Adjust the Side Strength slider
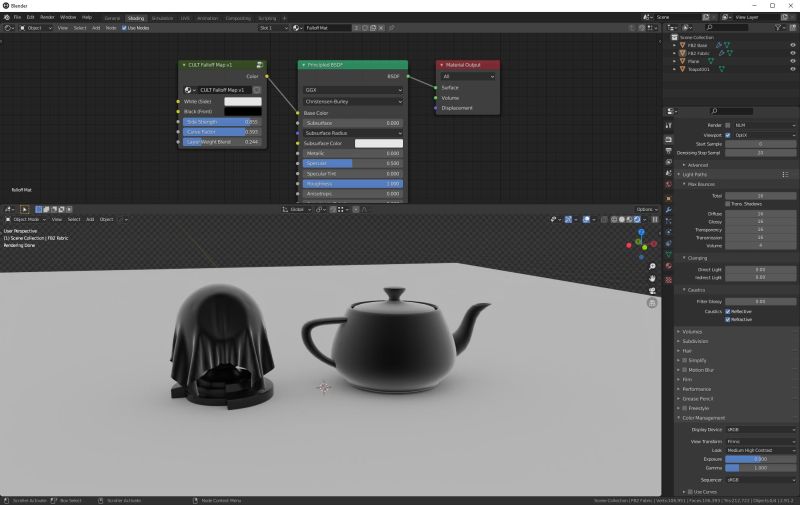 222,122
